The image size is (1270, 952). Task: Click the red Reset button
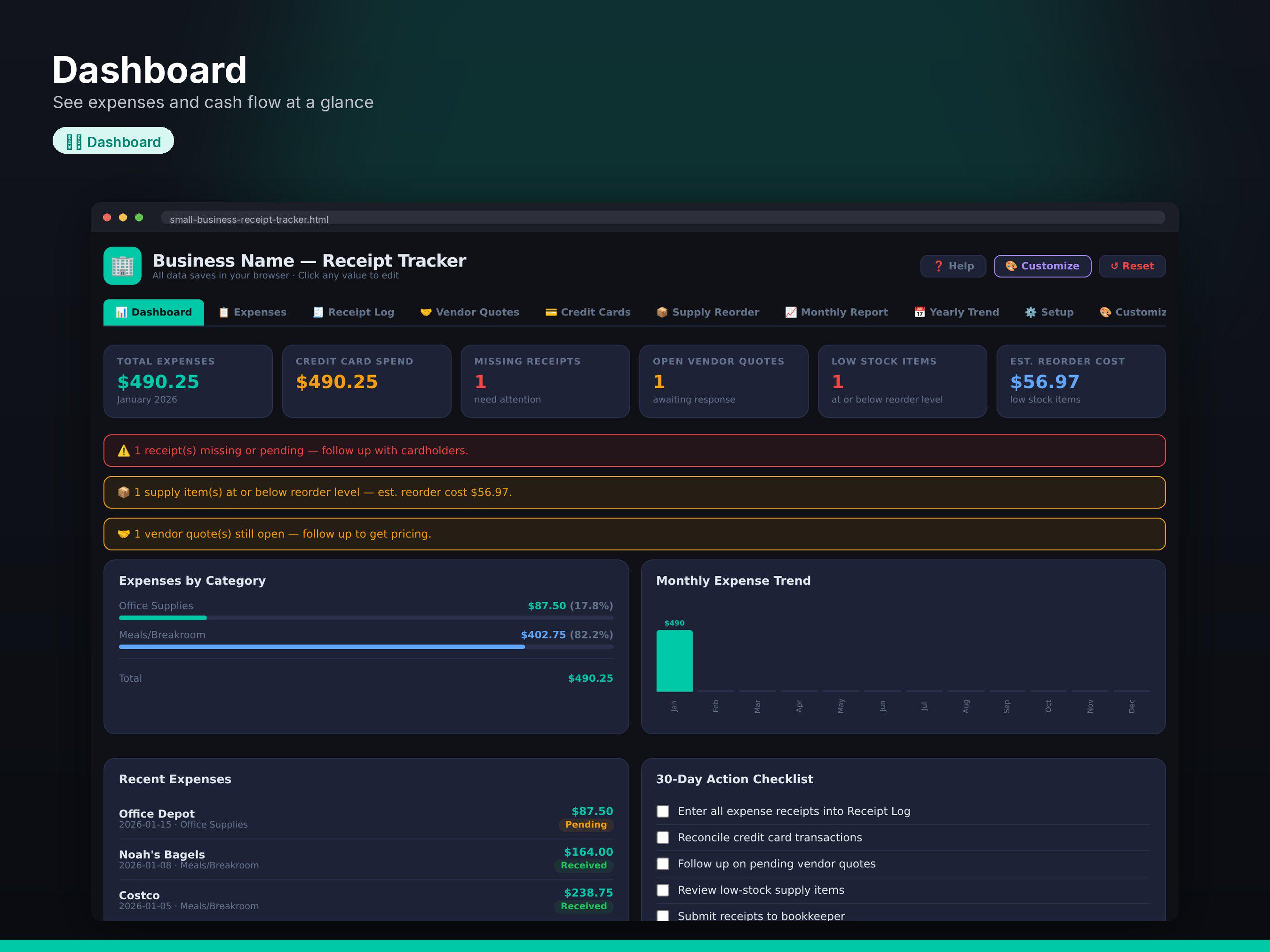[1132, 266]
